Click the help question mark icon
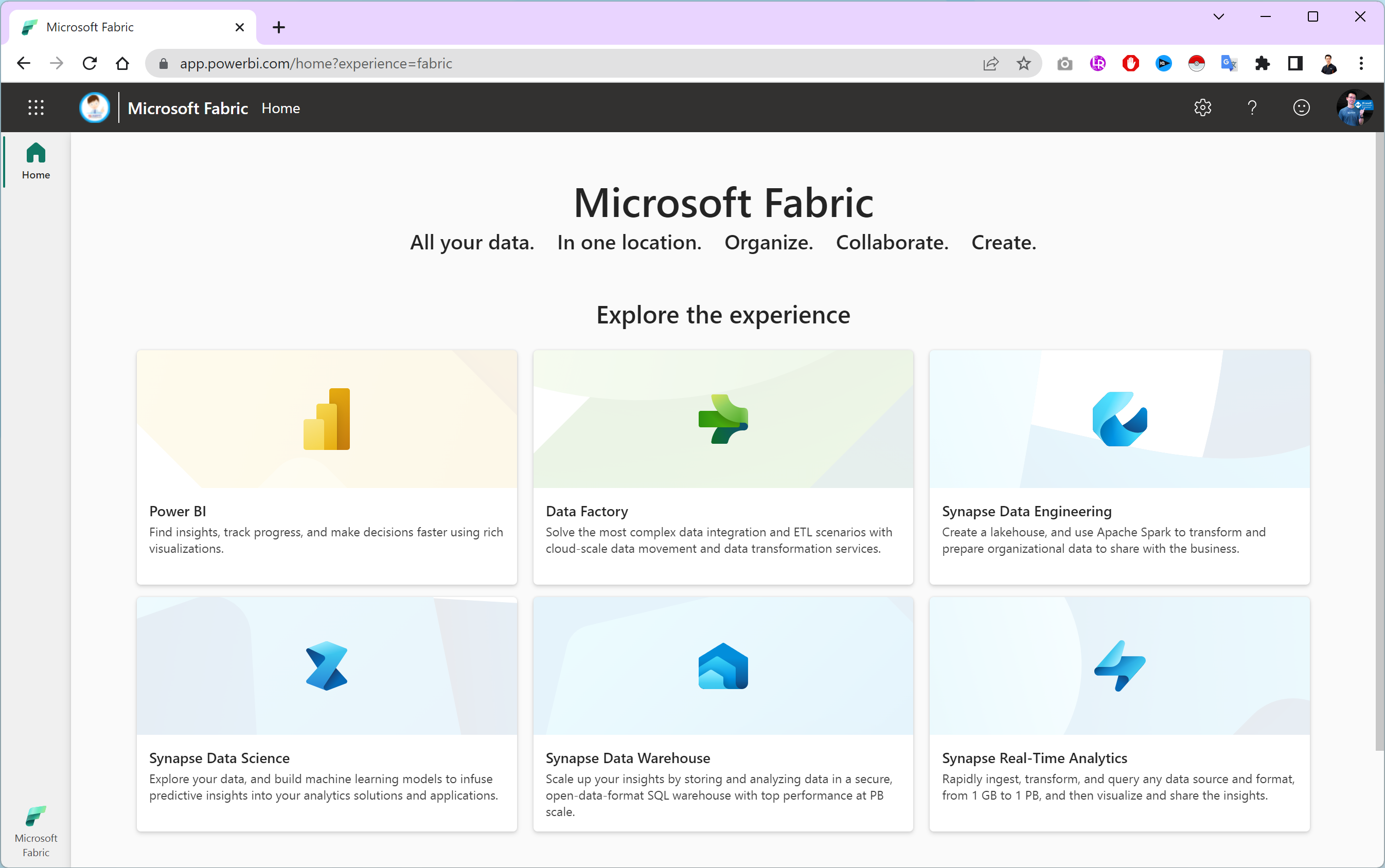1385x868 pixels. (1251, 107)
